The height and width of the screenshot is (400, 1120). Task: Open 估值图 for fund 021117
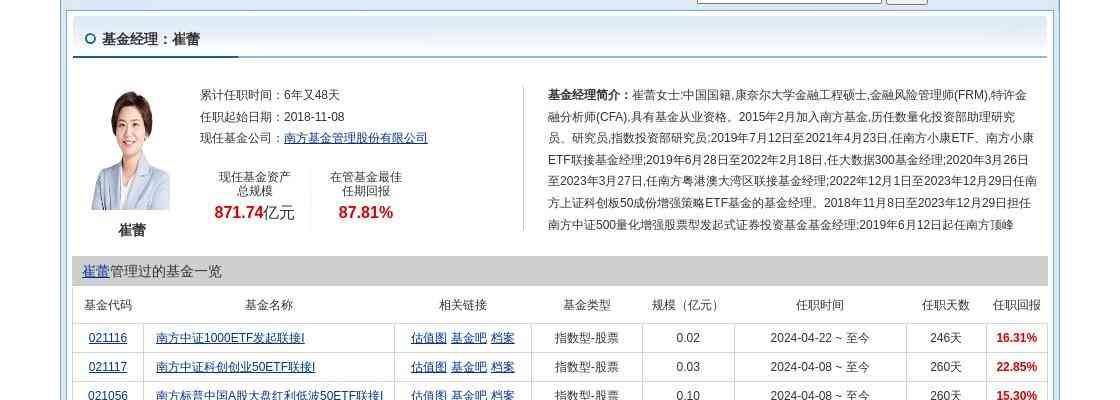point(429,367)
